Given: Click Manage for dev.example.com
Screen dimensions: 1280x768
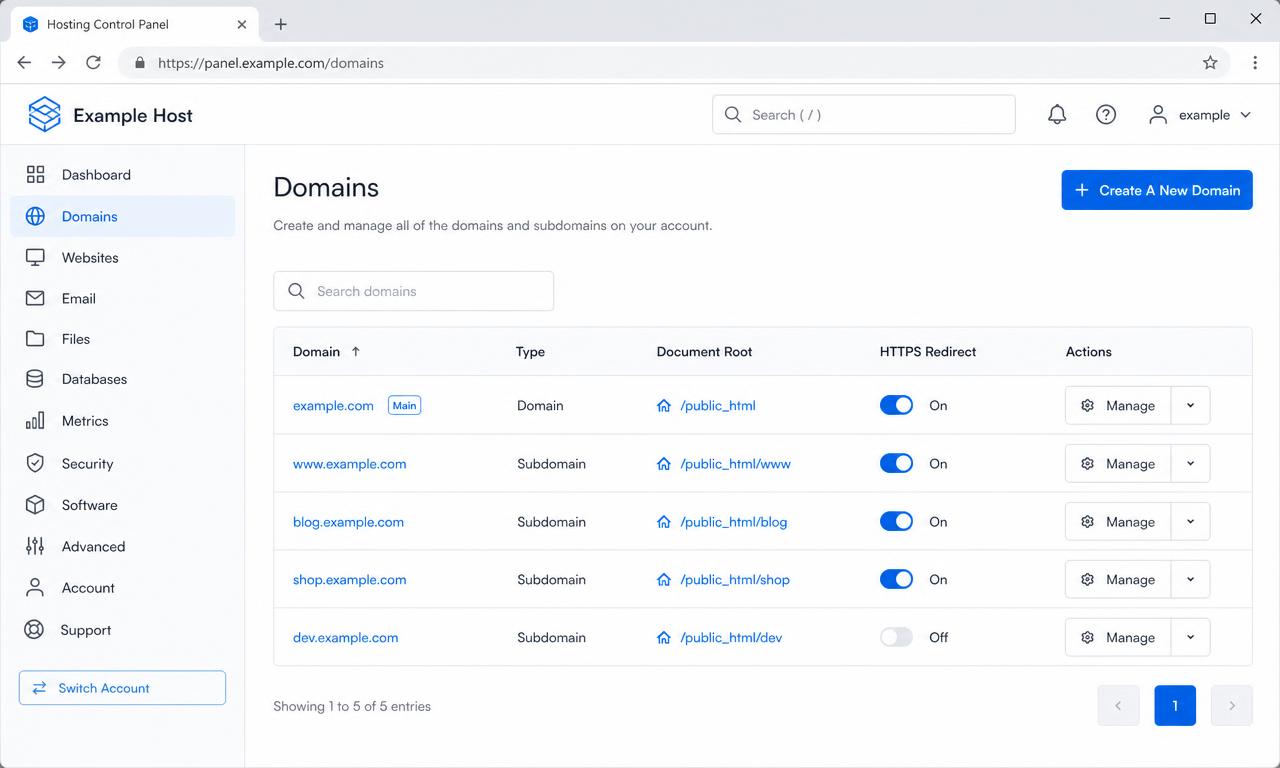Looking at the screenshot, I should pos(1118,638).
